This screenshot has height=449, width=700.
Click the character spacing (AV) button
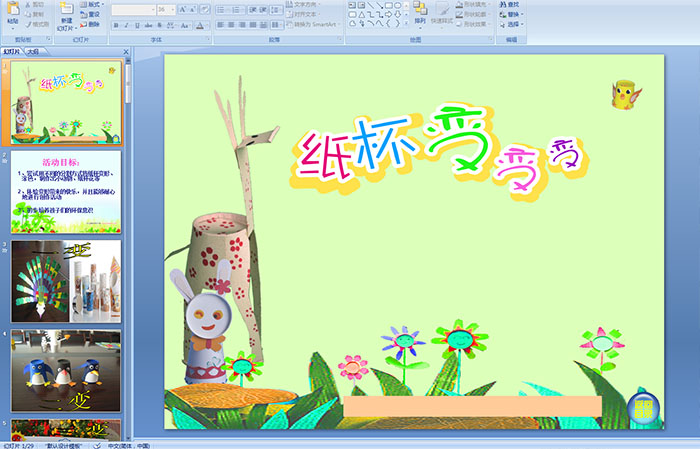172,25
